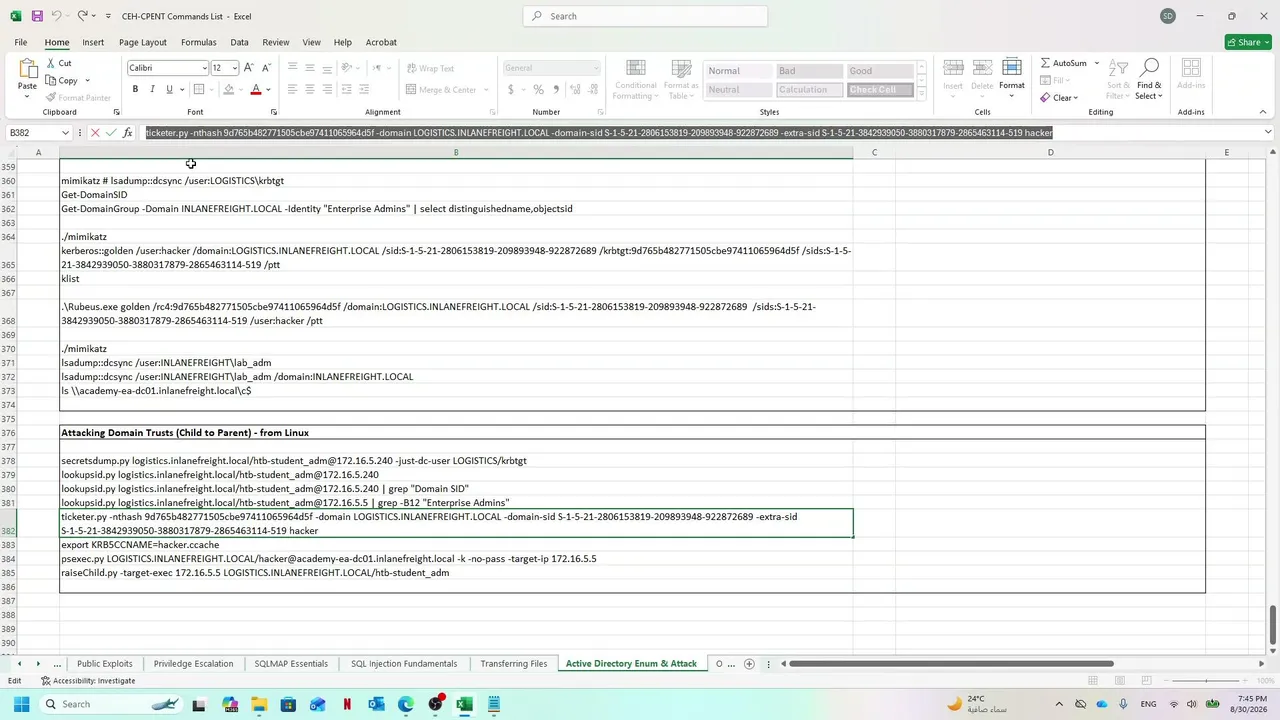The image size is (1280, 720).
Task: Click the Excel app icon in title bar
Action: (x=15, y=16)
